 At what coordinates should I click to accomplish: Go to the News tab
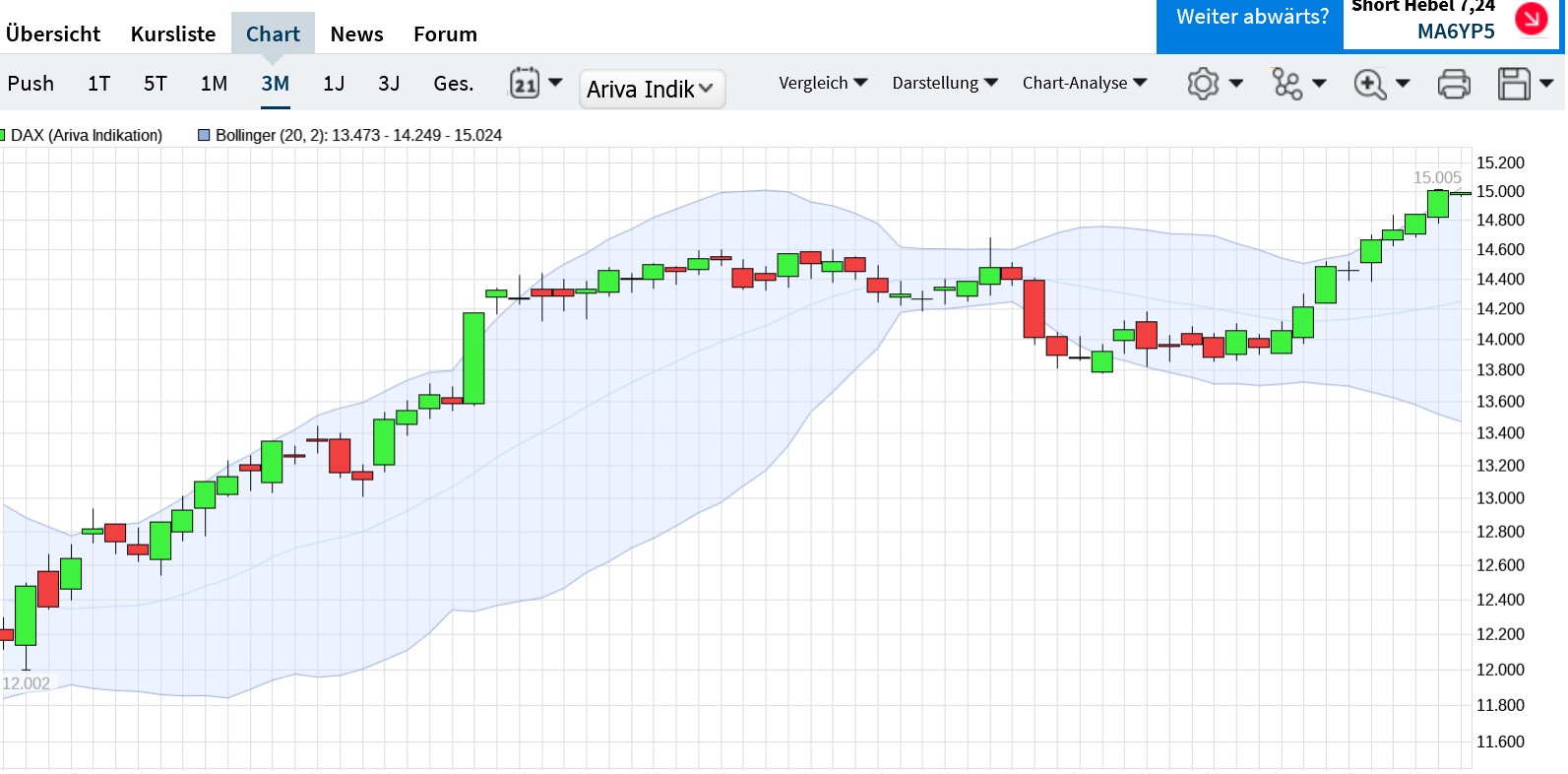click(x=356, y=34)
